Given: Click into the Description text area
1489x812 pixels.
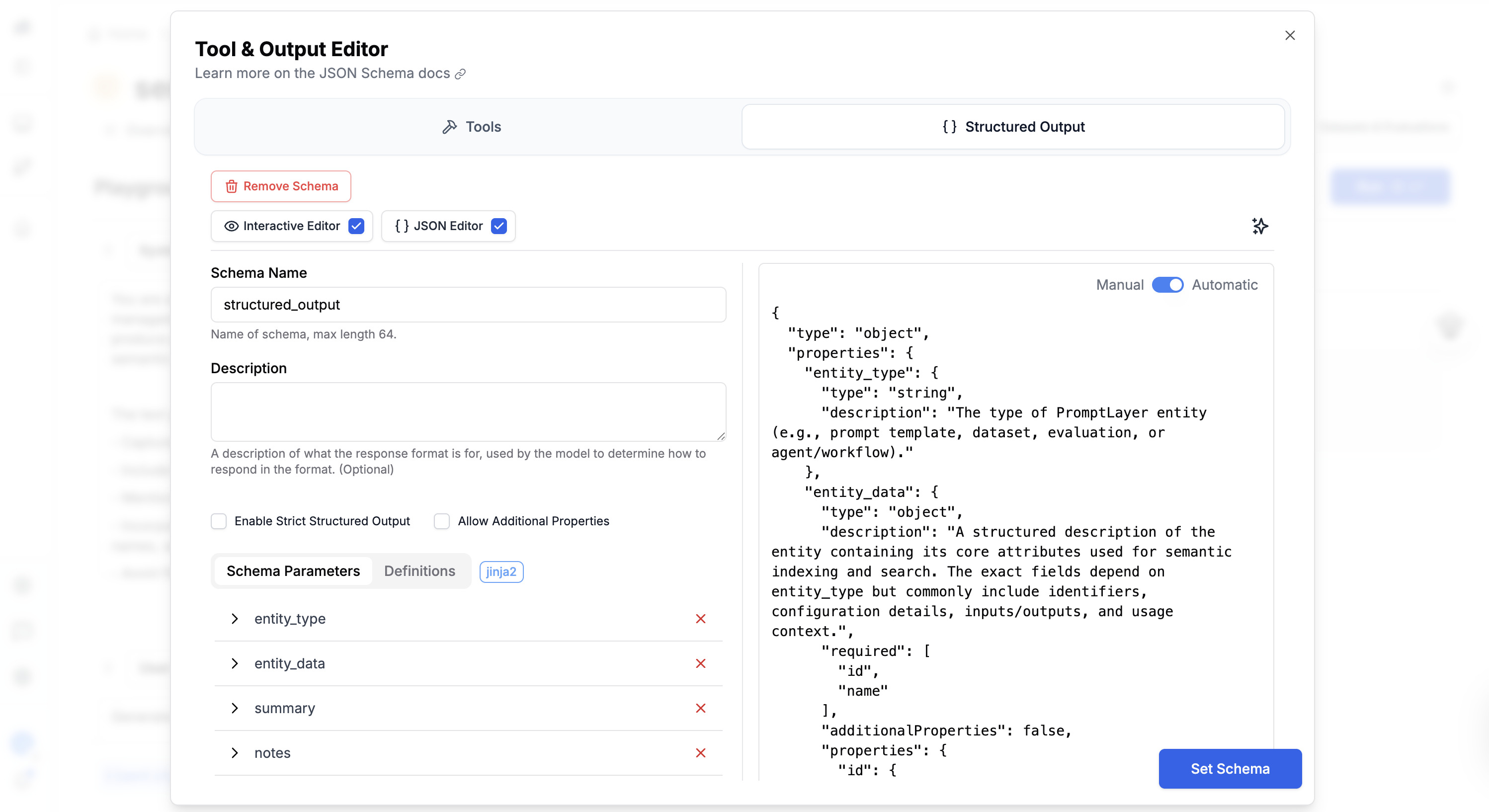Looking at the screenshot, I should point(468,411).
